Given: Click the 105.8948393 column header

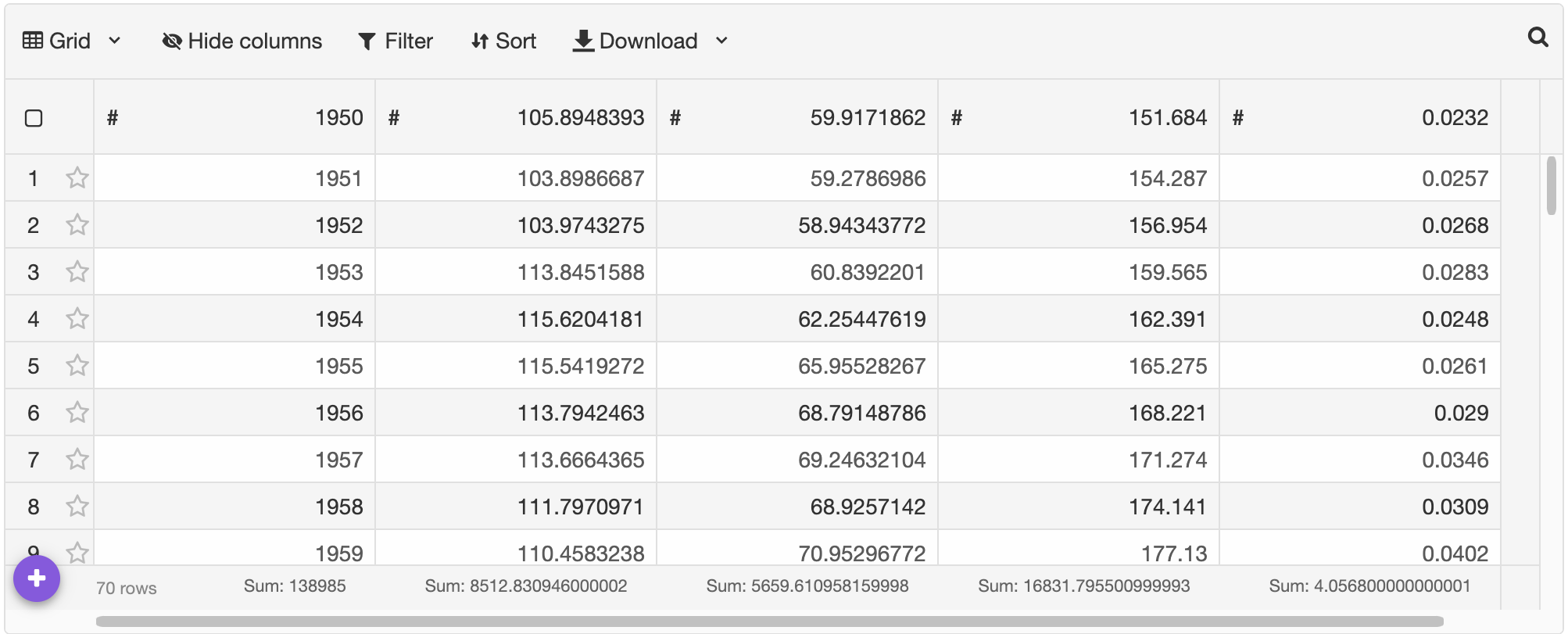Looking at the screenshot, I should click(516, 117).
